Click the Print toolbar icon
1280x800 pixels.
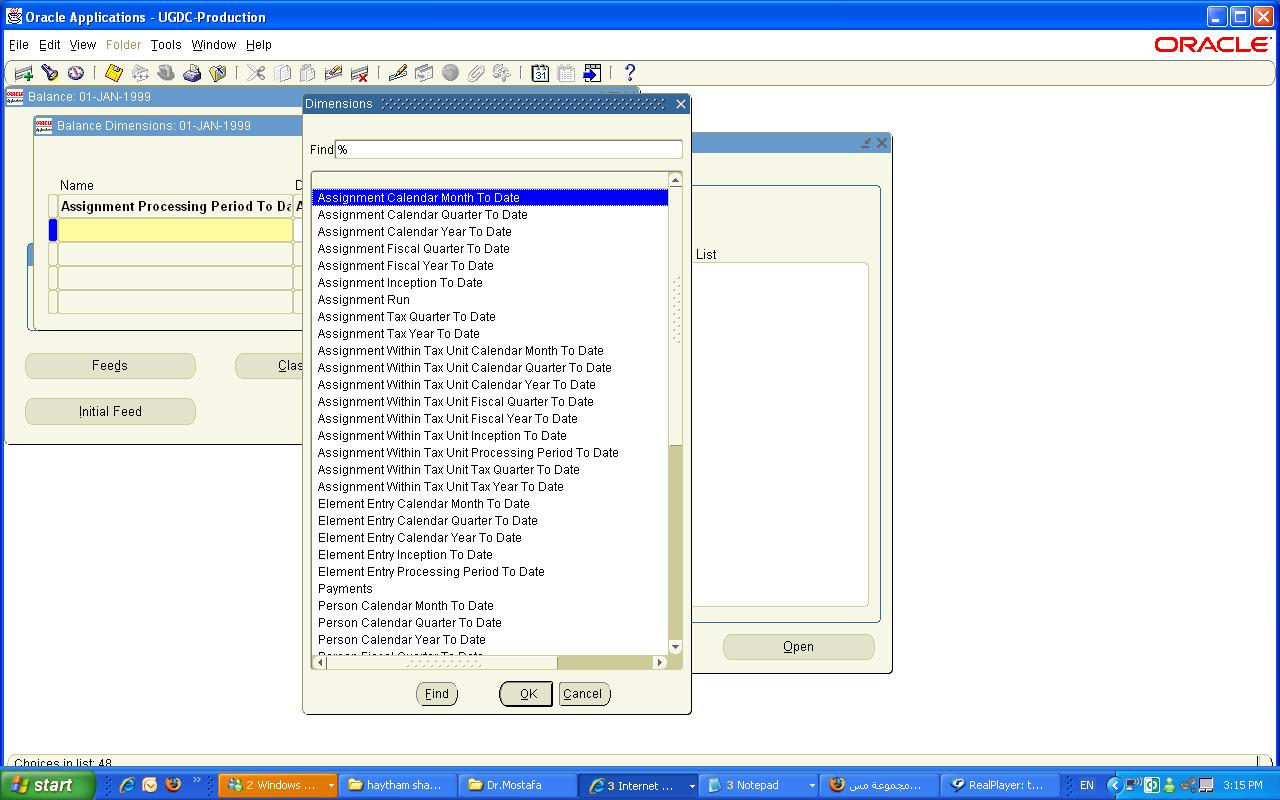click(x=192, y=73)
